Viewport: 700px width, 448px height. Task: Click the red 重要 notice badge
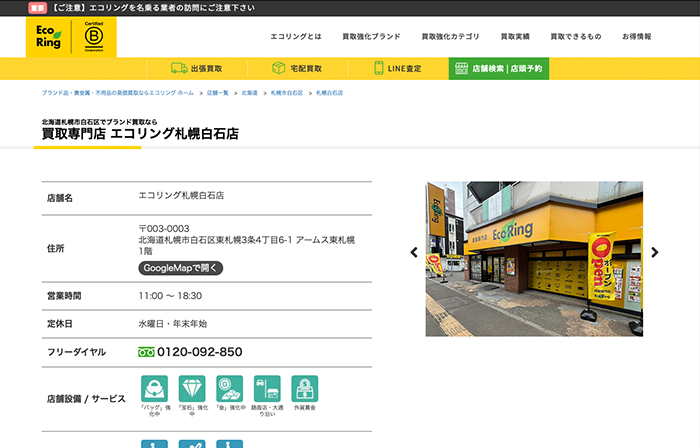coord(37,8)
